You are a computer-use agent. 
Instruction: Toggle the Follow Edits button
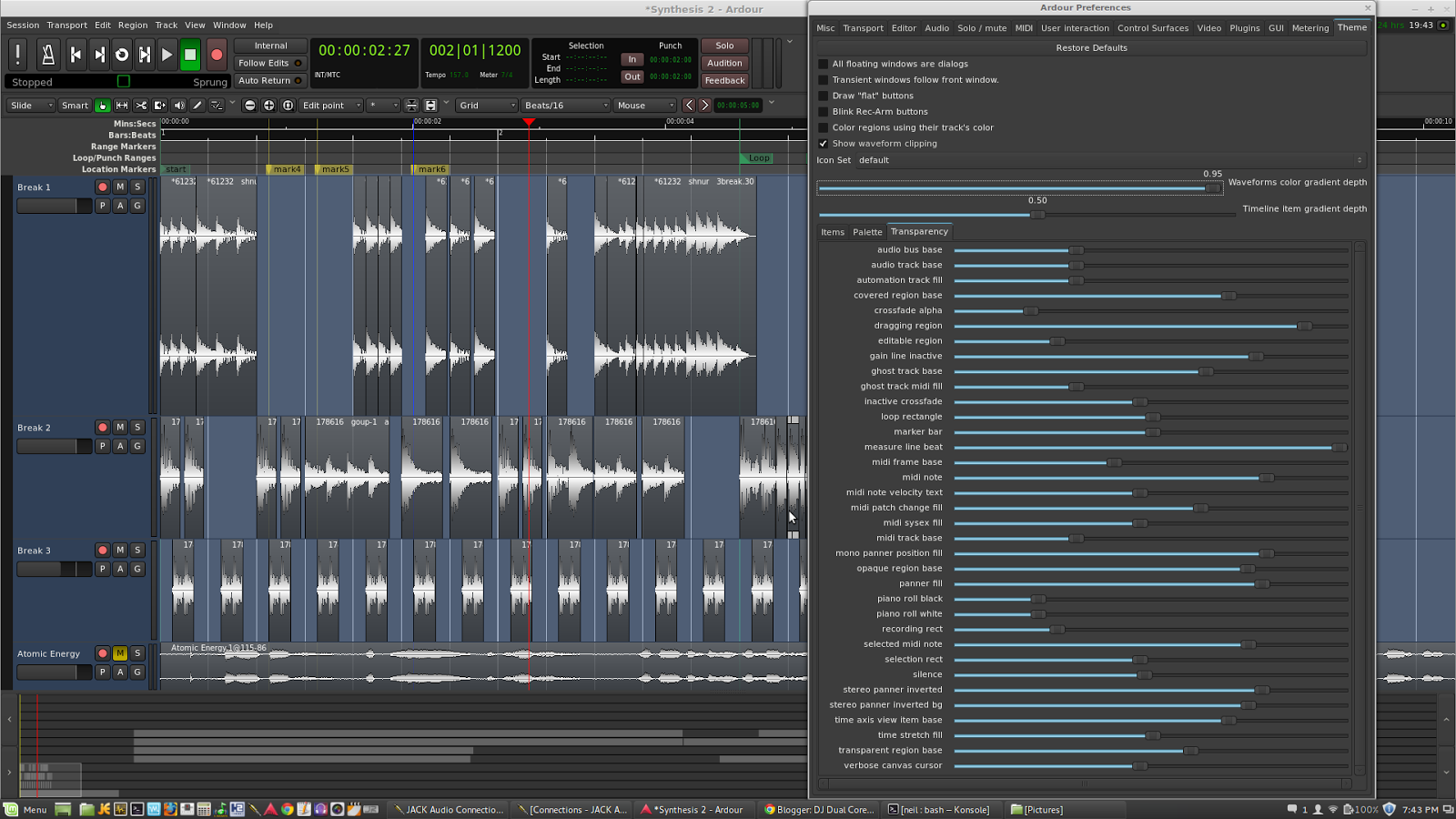tap(269, 63)
